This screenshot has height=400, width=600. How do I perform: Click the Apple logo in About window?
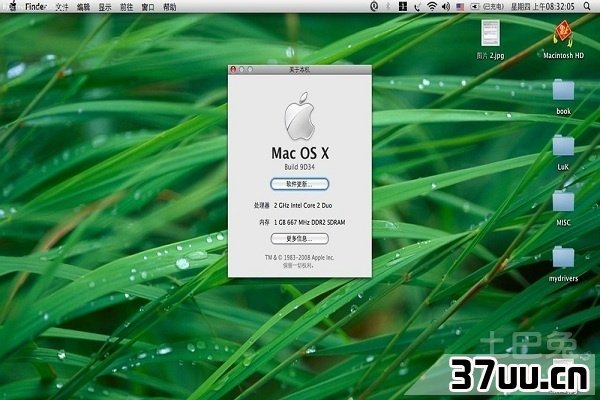300,116
